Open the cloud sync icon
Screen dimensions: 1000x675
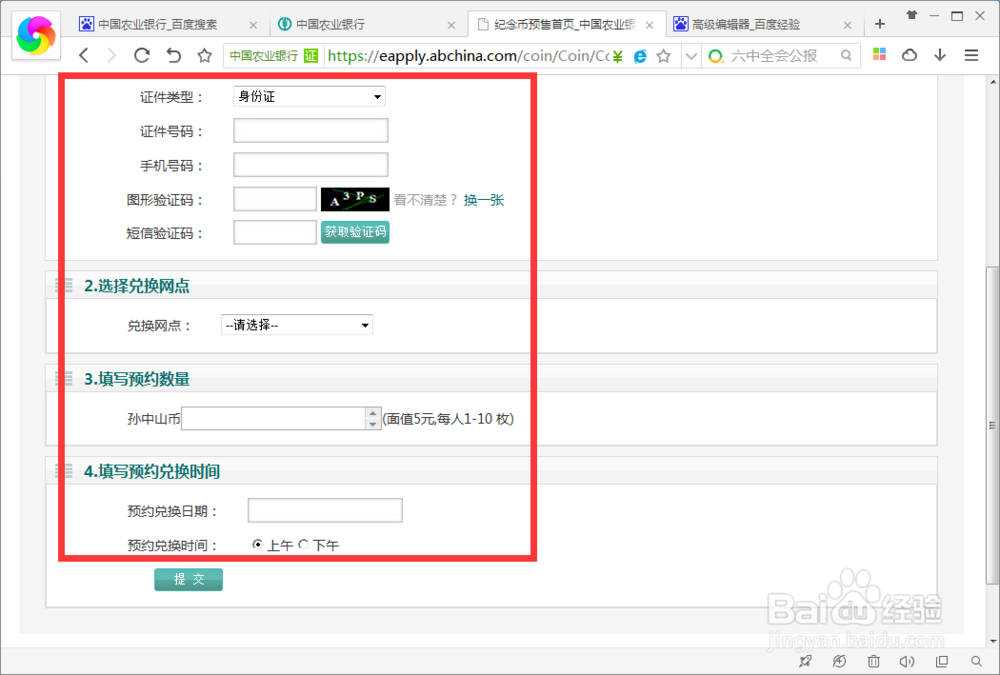[x=908, y=56]
